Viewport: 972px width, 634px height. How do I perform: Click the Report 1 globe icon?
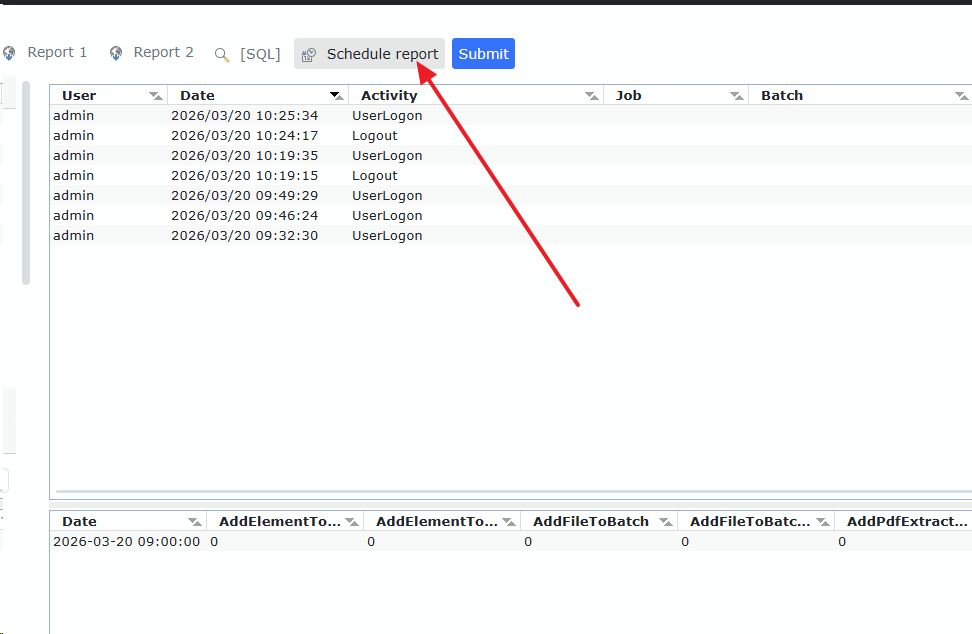(x=9, y=53)
